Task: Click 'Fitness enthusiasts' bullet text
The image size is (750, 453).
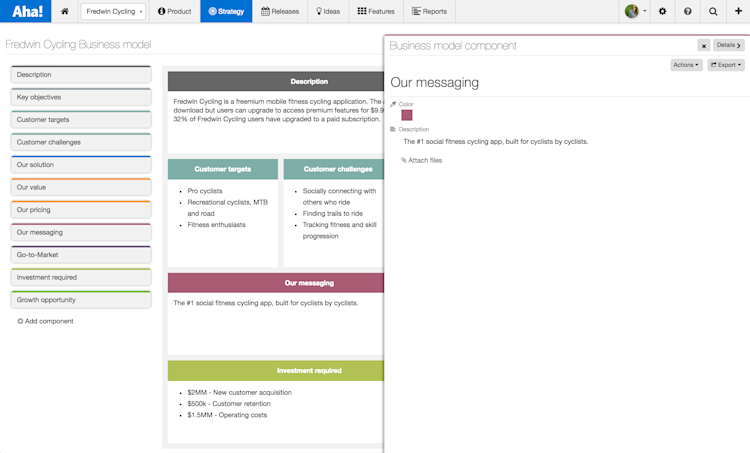Action: coord(216,225)
